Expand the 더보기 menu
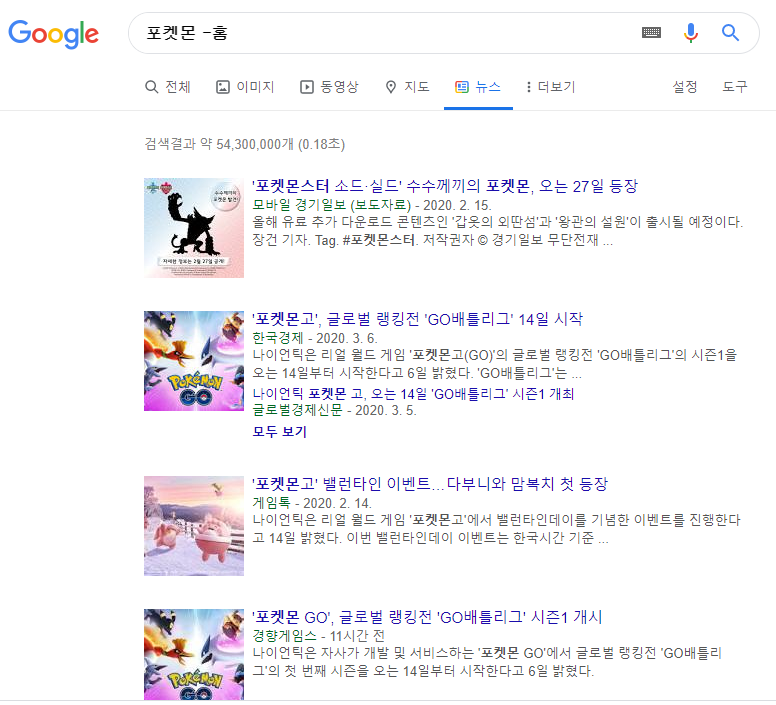The width and height of the screenshot is (776, 705). [x=550, y=87]
